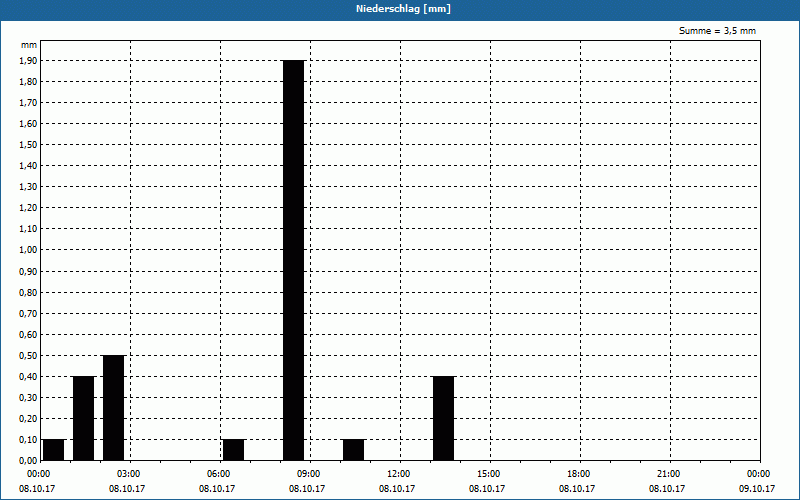
Task: Click the 1,00 y-axis value
Action: click(x=28, y=250)
